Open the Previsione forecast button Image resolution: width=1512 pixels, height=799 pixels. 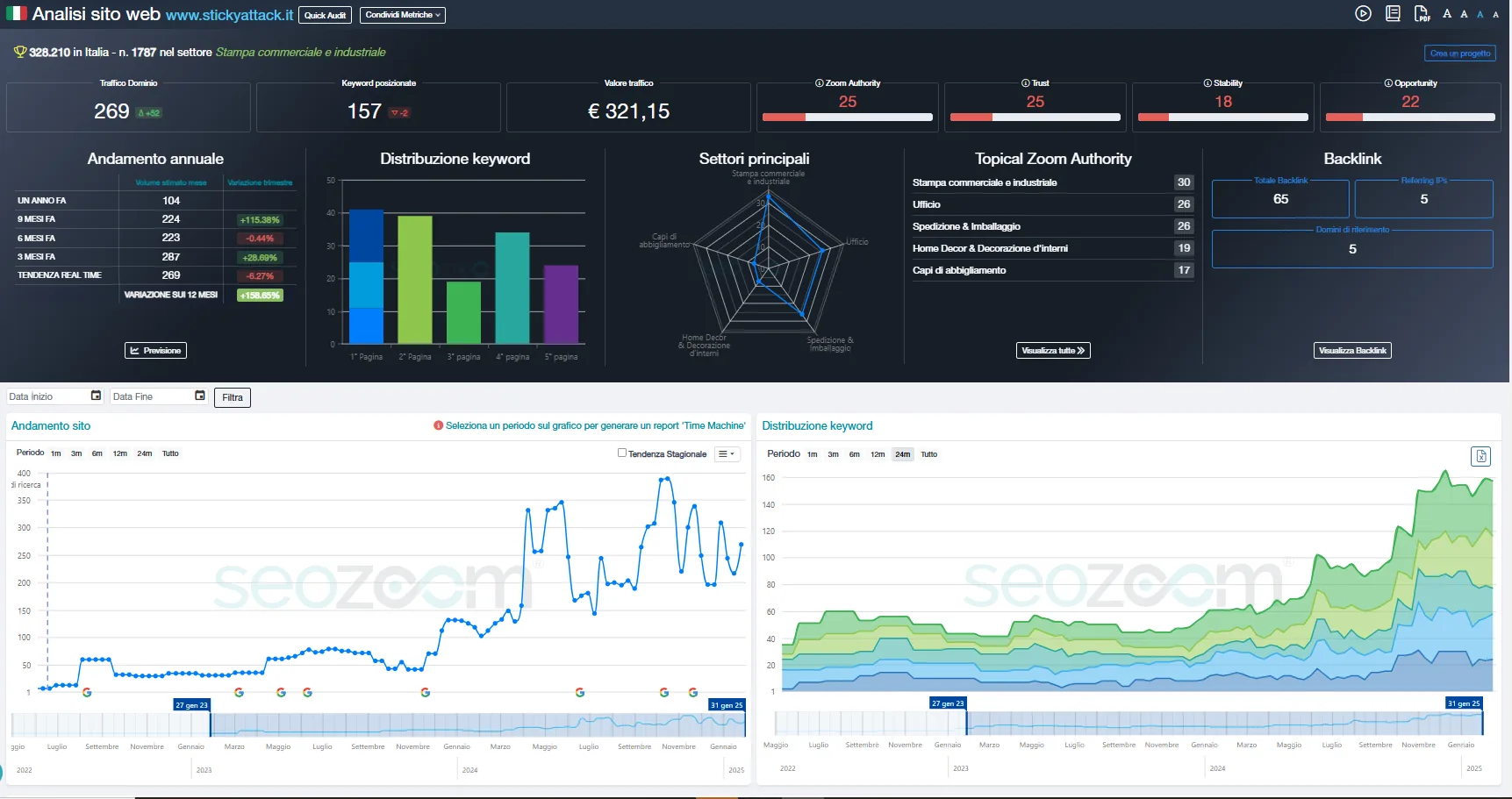pyautogui.click(x=155, y=351)
